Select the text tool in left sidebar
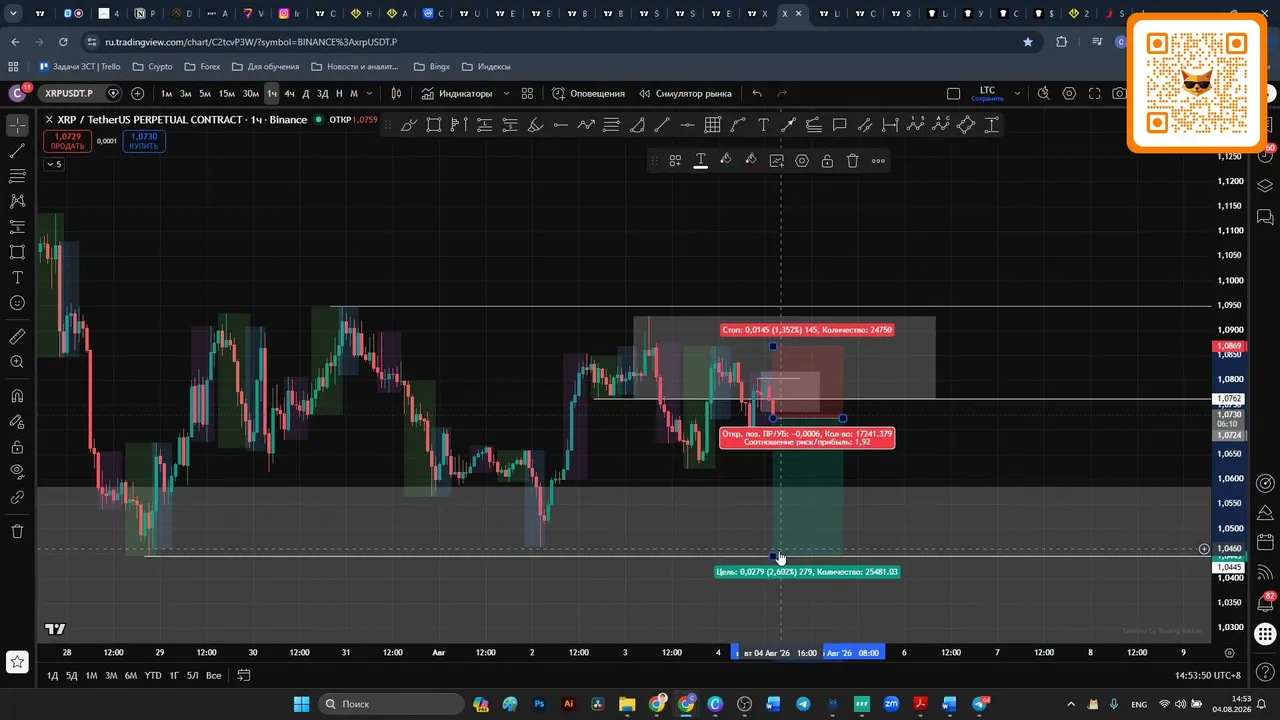 17,277
